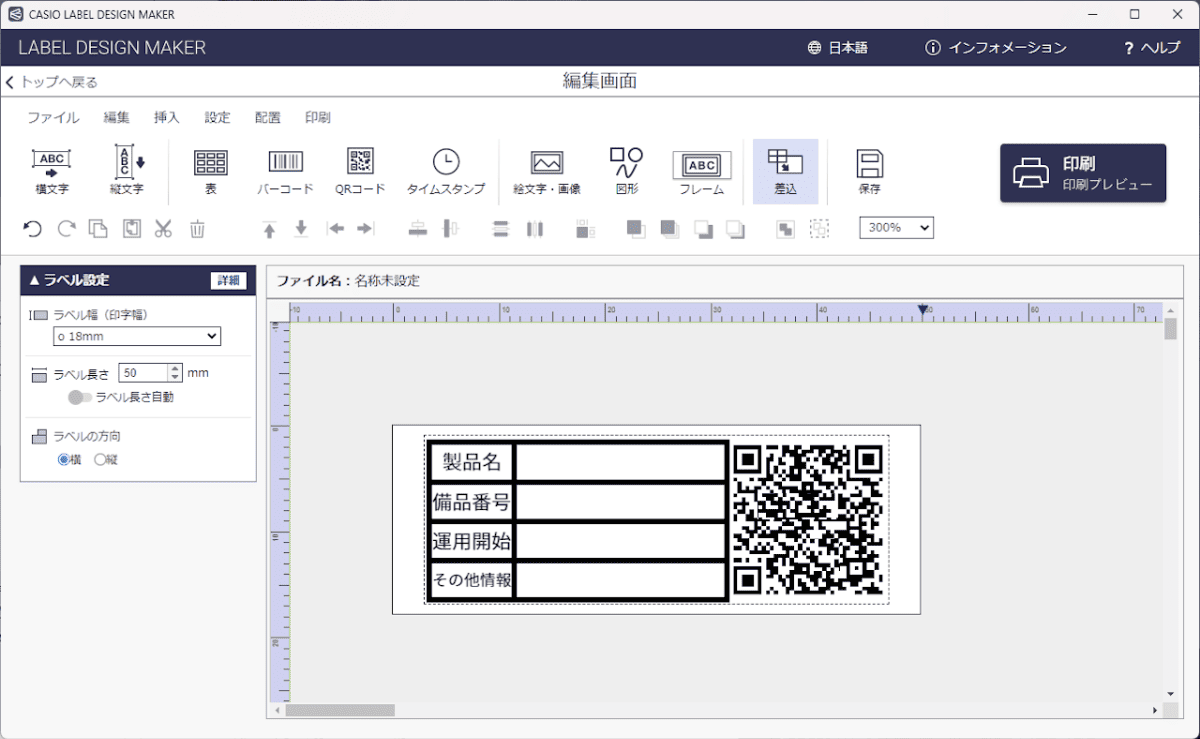Click the 印刷 print preview button

pos(1083,173)
